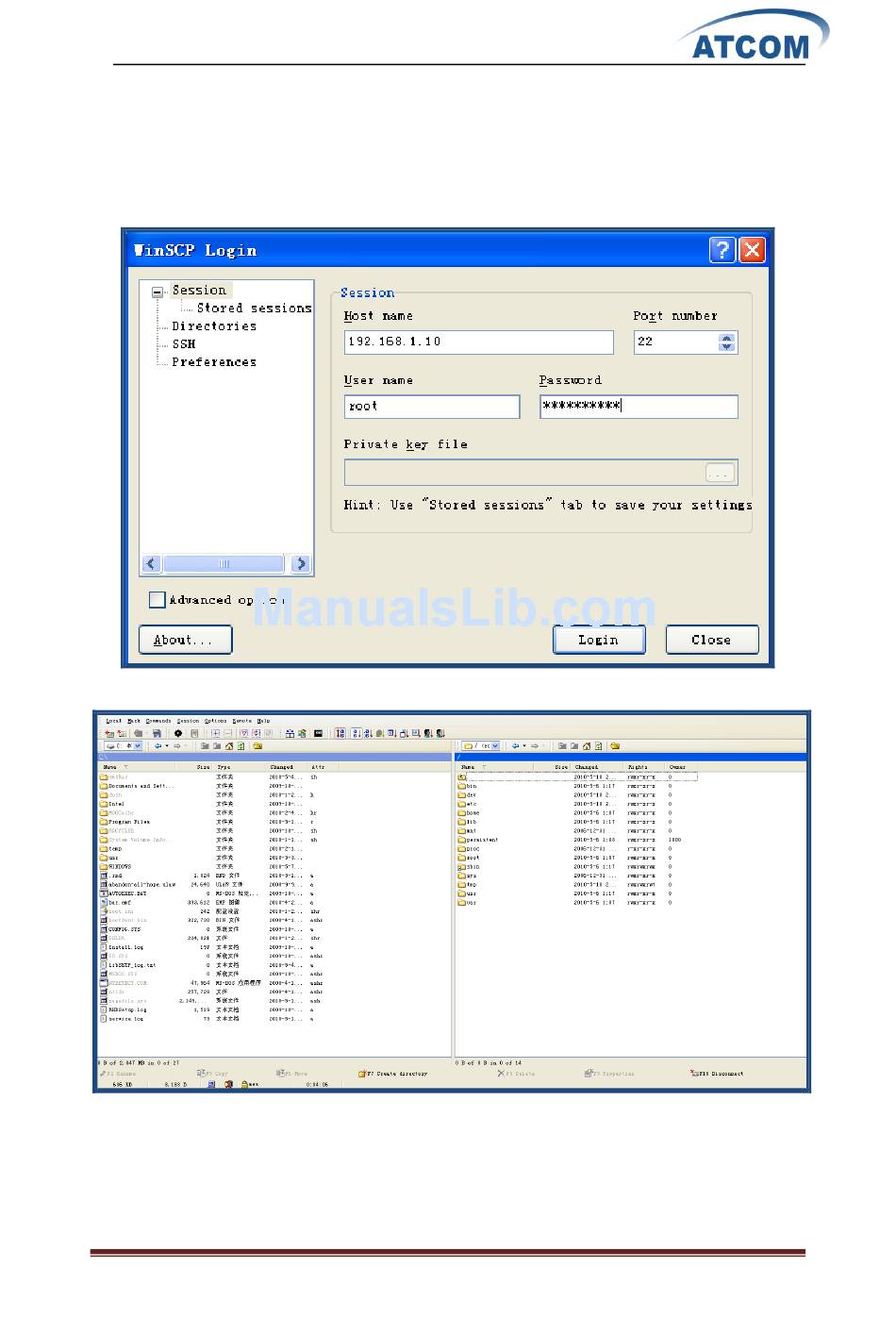This screenshot has height=1318, width=896.
Task: Click the help question mark in WinSCP Login title bar
Action: click(722, 249)
